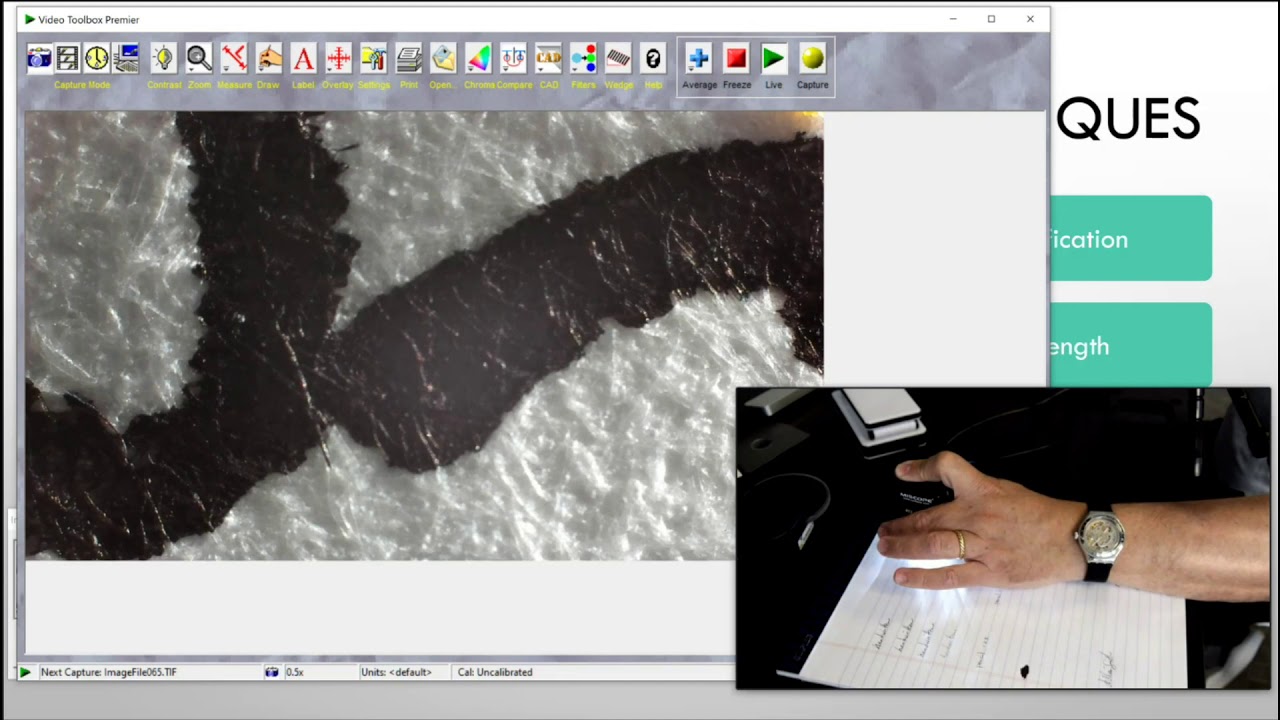Open the Chroma color tool
The image size is (1280, 720).
478,59
